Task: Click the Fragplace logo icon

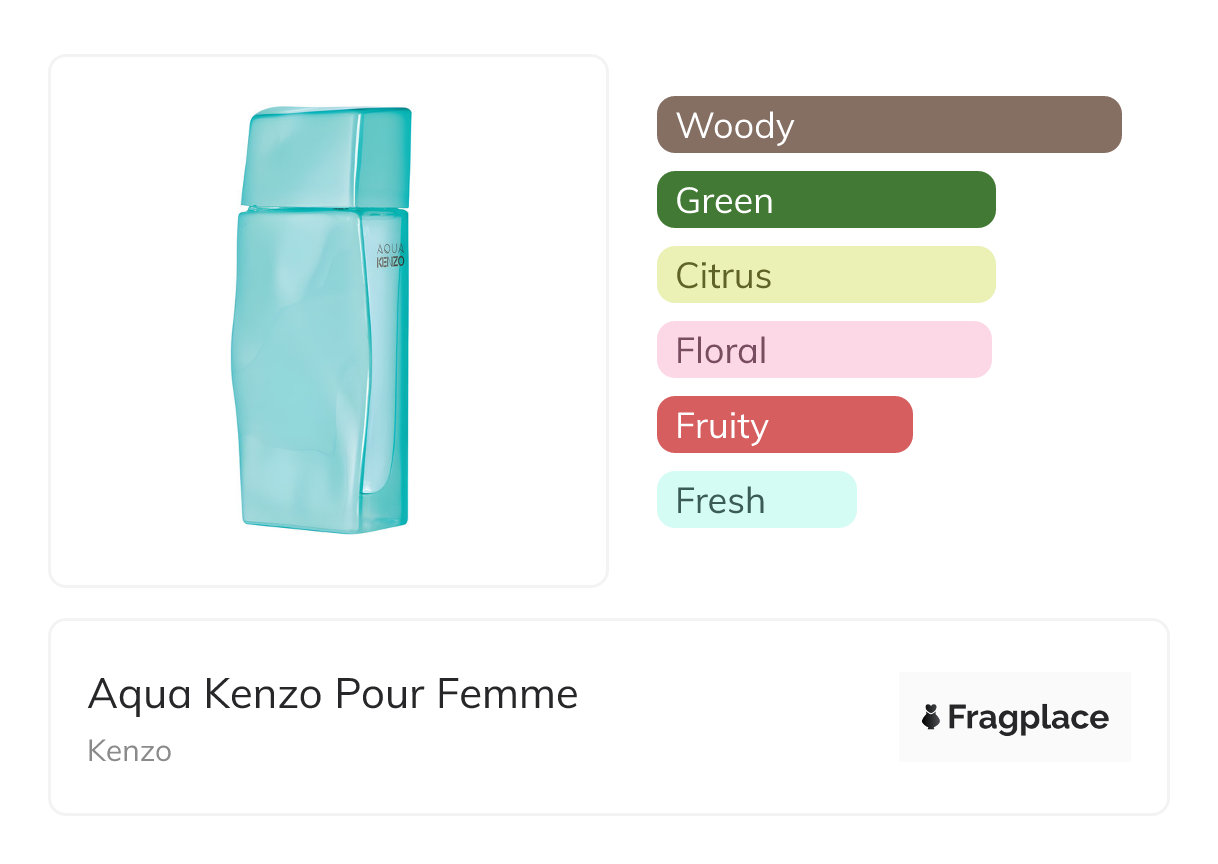Action: 931,718
